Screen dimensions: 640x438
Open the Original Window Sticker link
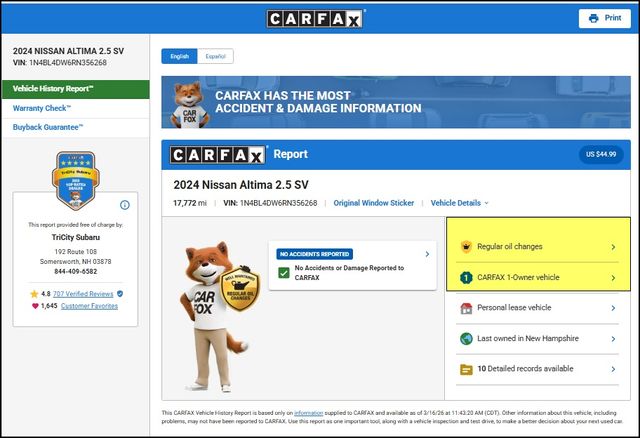373,203
